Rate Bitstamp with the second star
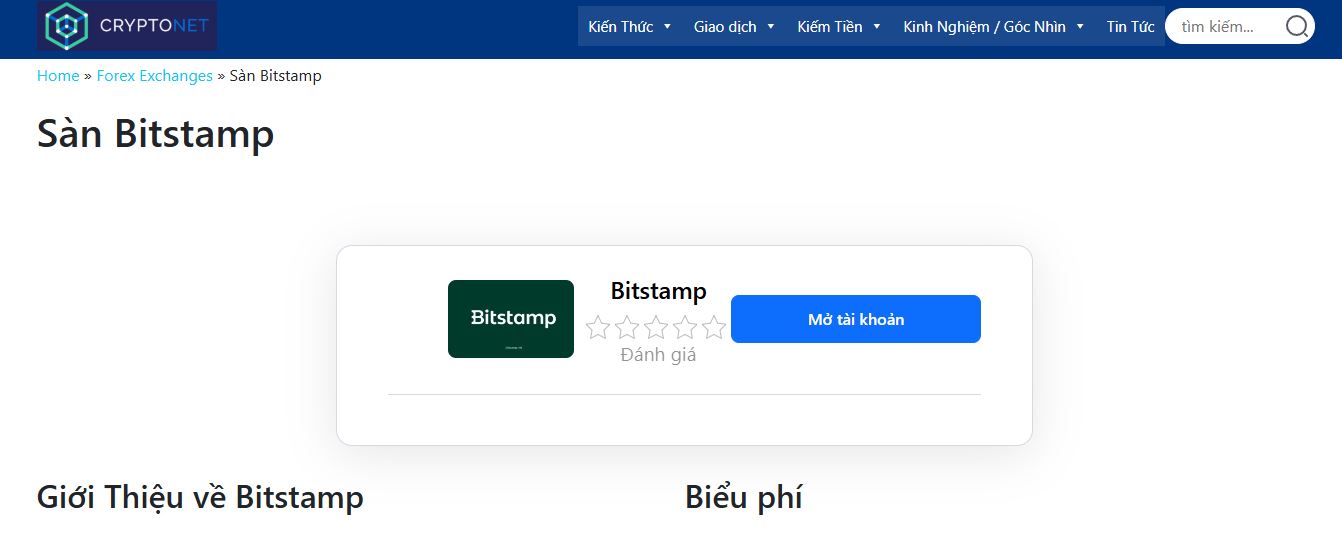1342x536 pixels. pyautogui.click(x=627, y=327)
